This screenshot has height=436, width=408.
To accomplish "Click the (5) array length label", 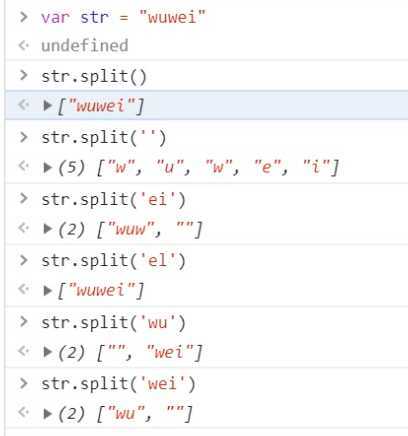I will 71,167.
